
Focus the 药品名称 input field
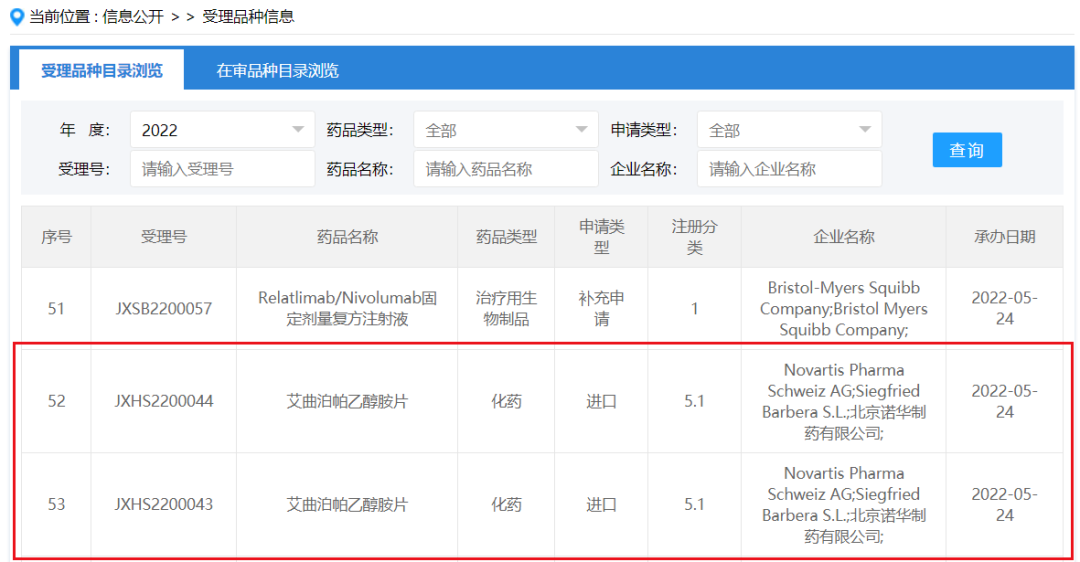pos(506,169)
